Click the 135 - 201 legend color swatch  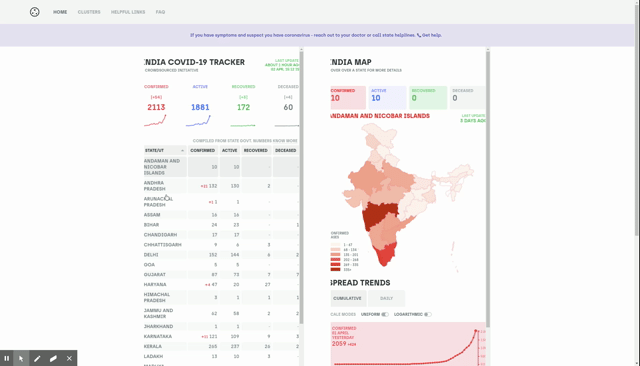[335, 255]
